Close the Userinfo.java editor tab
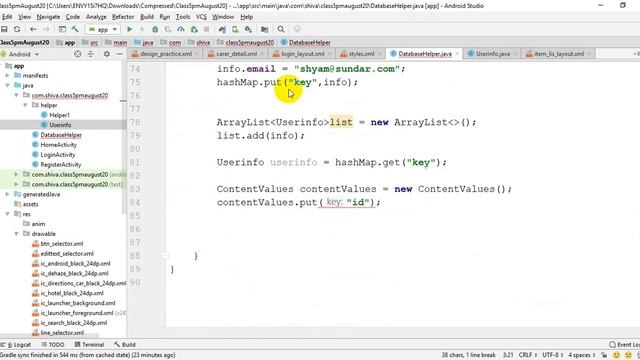The width and height of the screenshot is (640, 360). [x=515, y=54]
